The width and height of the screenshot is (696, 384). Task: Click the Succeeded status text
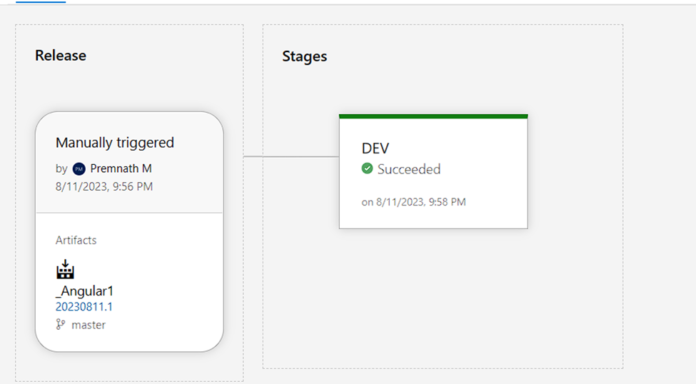[x=409, y=169]
